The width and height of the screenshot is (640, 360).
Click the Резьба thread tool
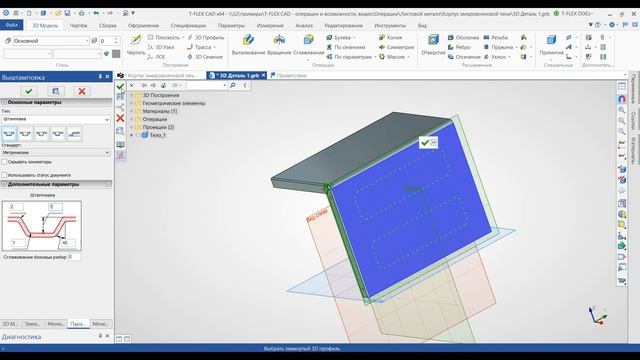[x=496, y=38]
